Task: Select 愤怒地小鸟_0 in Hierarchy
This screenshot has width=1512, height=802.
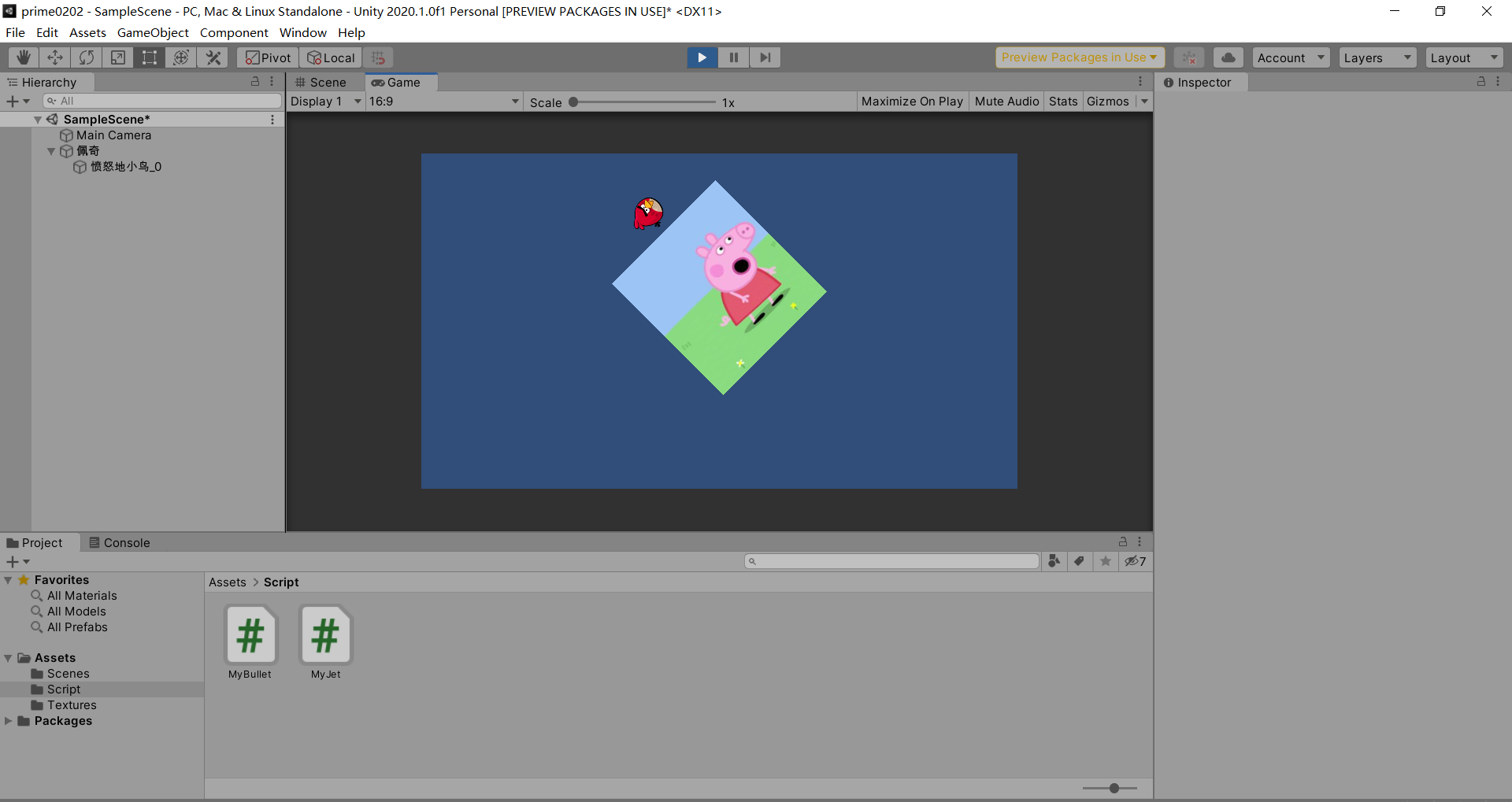Action: point(126,167)
